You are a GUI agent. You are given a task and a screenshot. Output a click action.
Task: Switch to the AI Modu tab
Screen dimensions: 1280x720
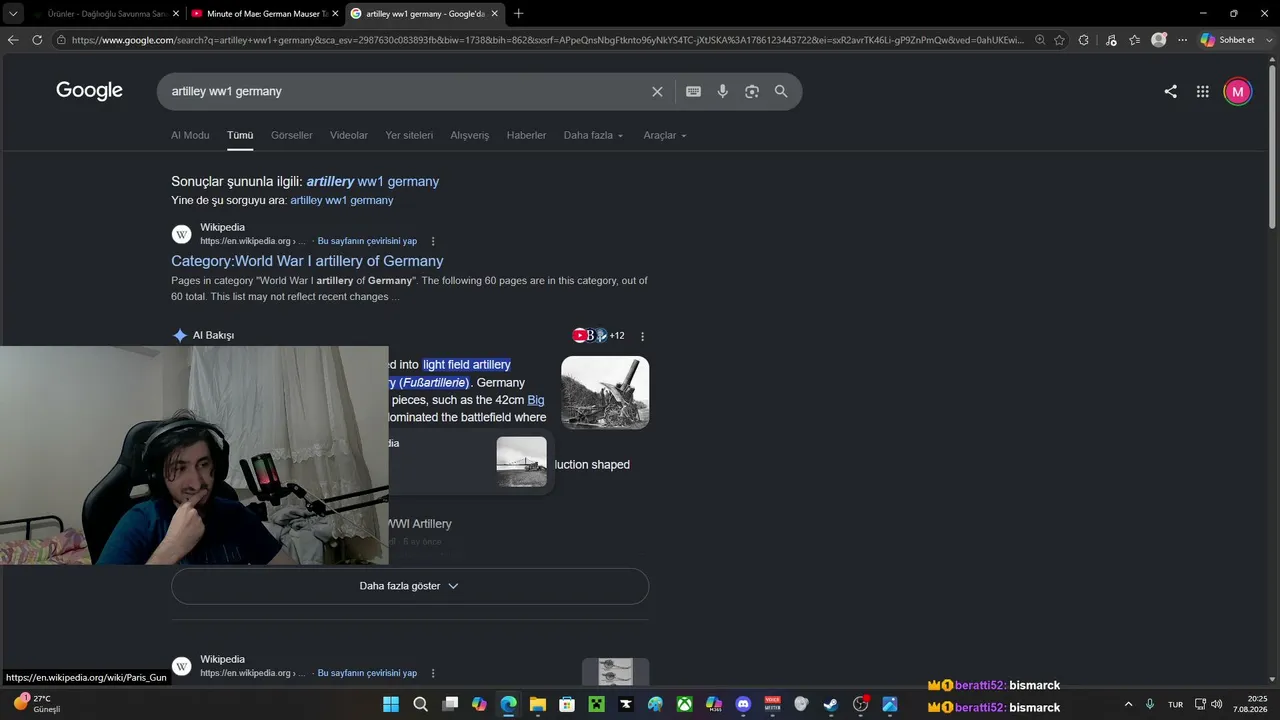(x=190, y=135)
